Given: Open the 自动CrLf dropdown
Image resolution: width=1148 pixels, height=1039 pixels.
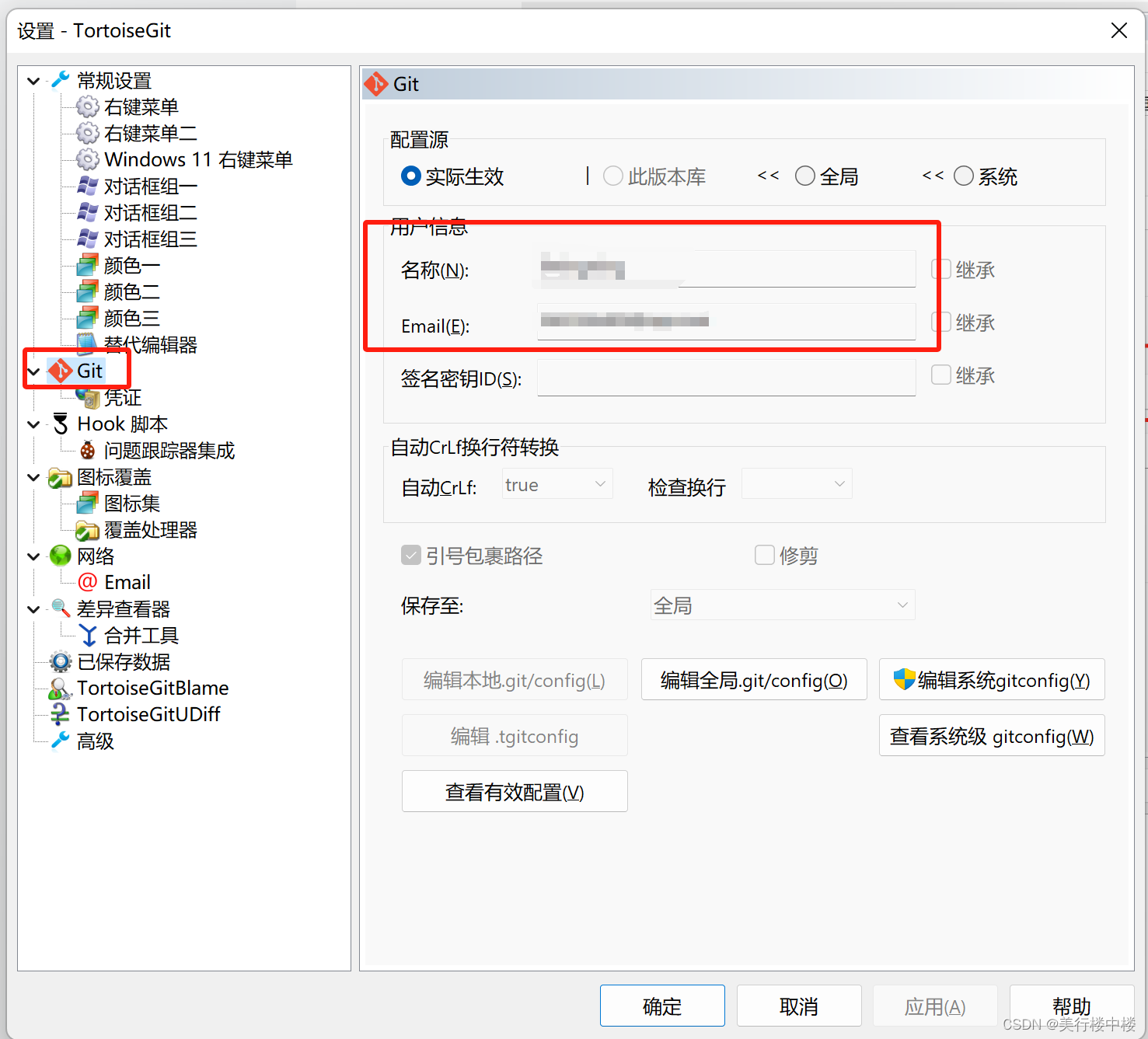Looking at the screenshot, I should click(x=557, y=484).
